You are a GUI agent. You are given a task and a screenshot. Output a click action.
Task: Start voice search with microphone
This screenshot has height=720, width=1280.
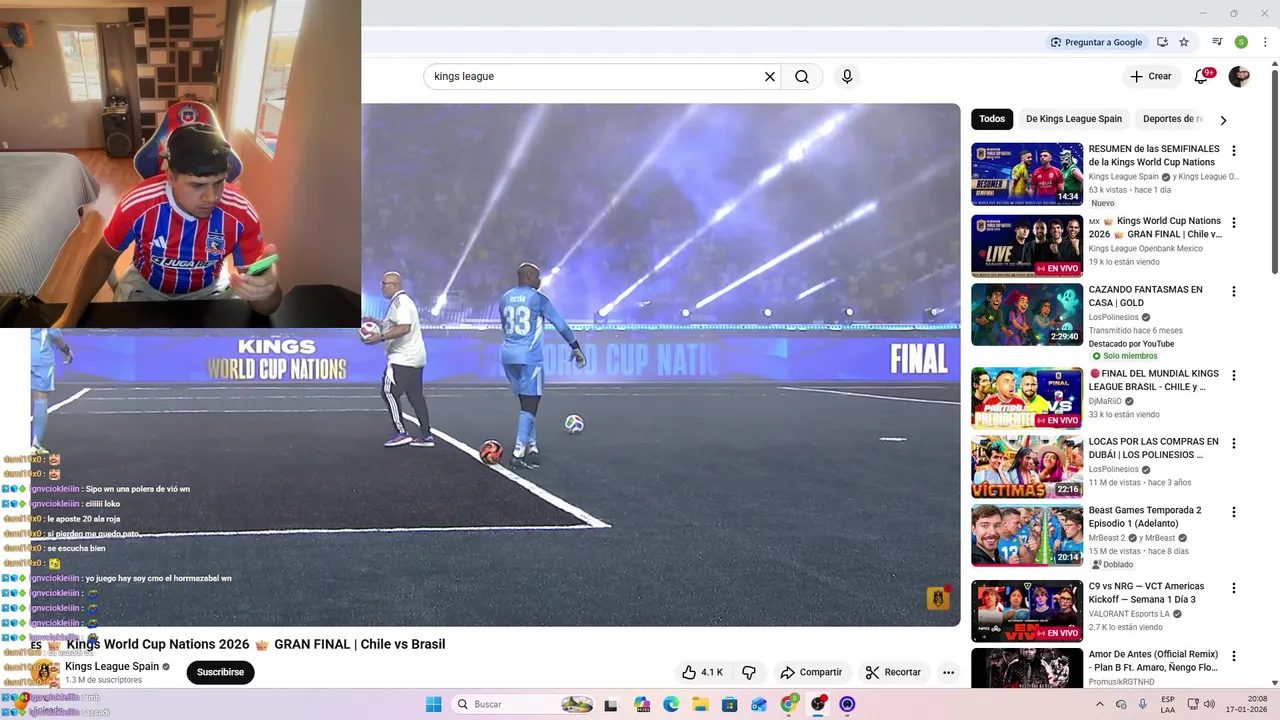pos(847,77)
